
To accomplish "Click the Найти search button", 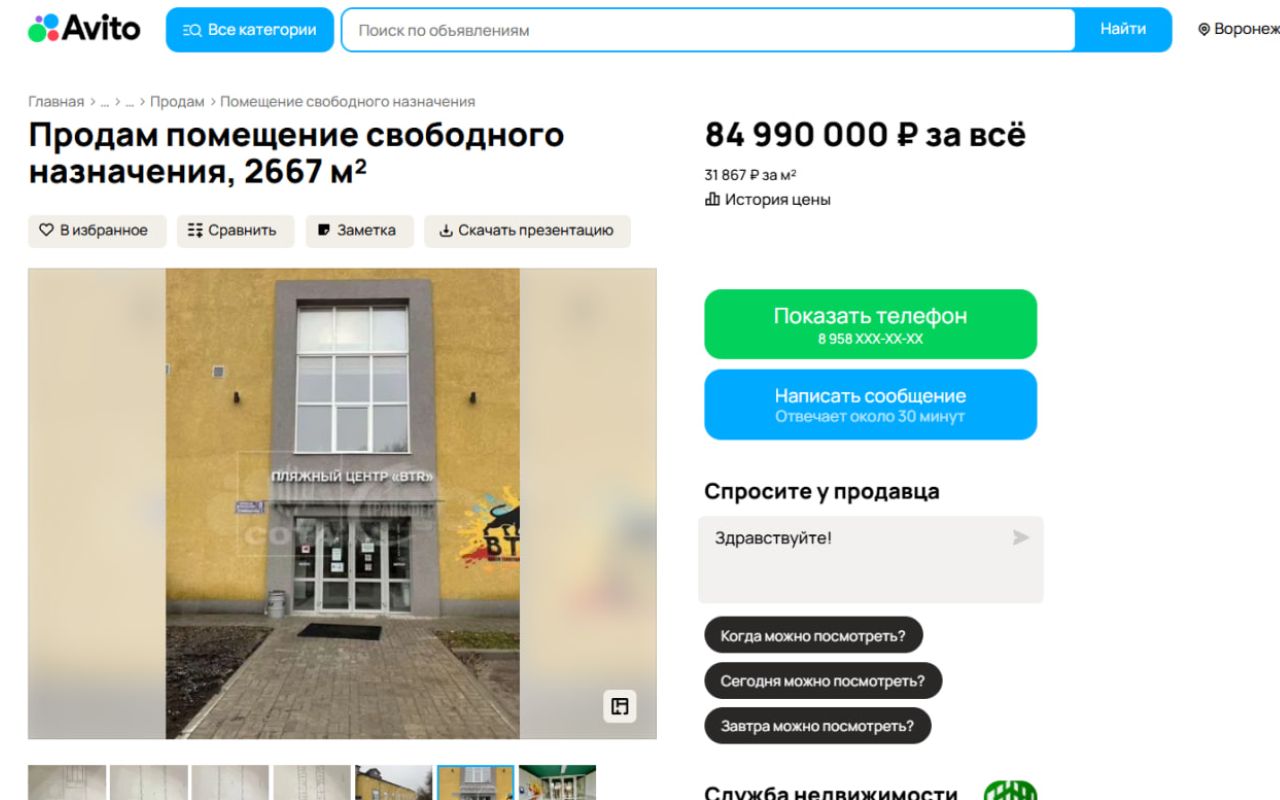I will pos(1123,29).
